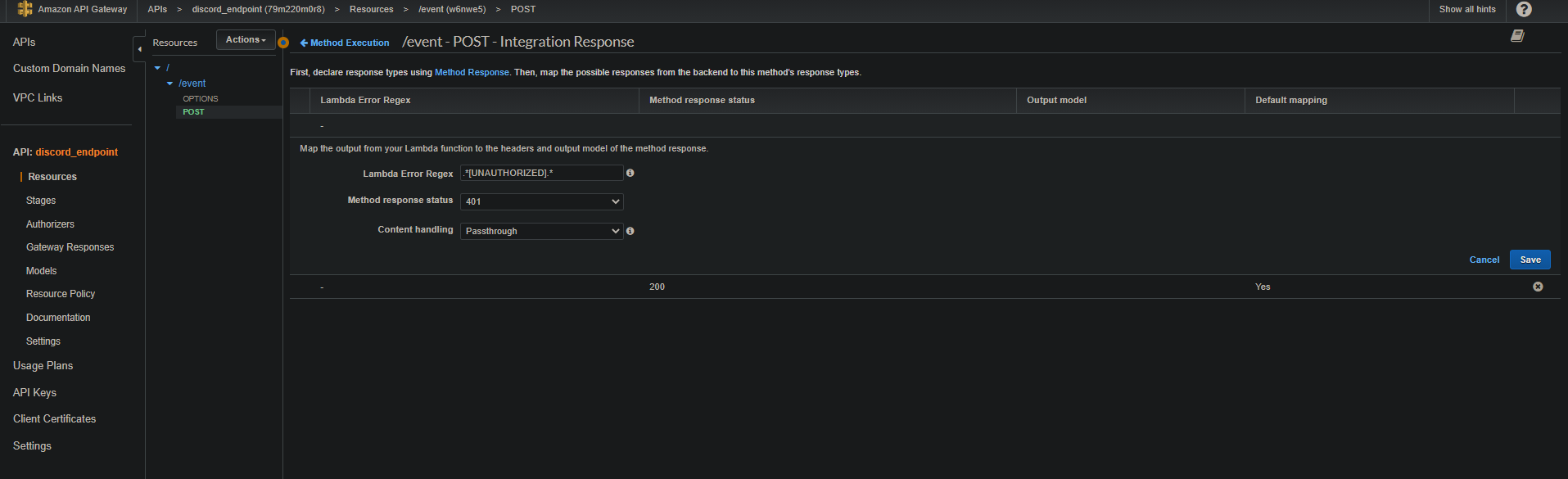The height and width of the screenshot is (479, 1568).
Task: Select the OPTIONS method in tree
Action: pos(201,98)
